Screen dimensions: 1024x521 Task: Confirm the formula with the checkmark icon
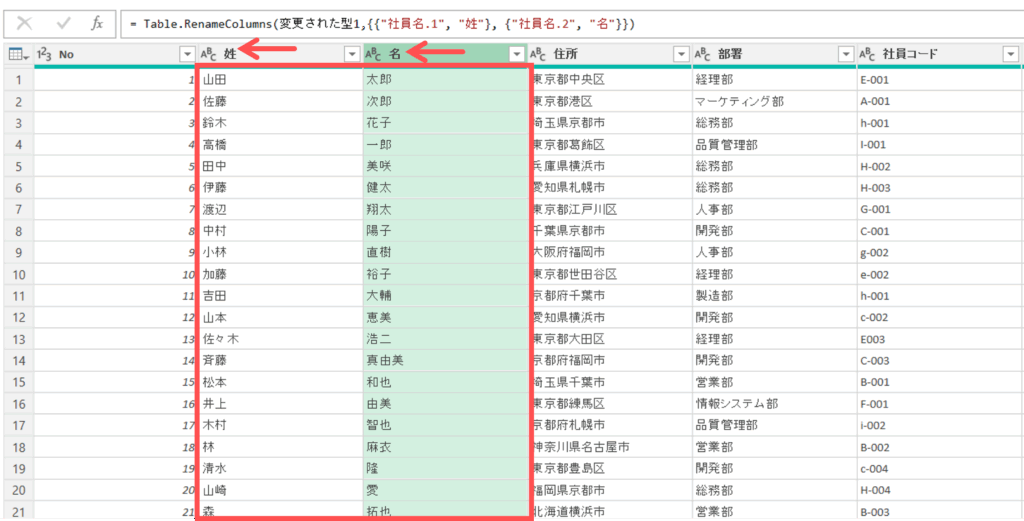click(63, 22)
